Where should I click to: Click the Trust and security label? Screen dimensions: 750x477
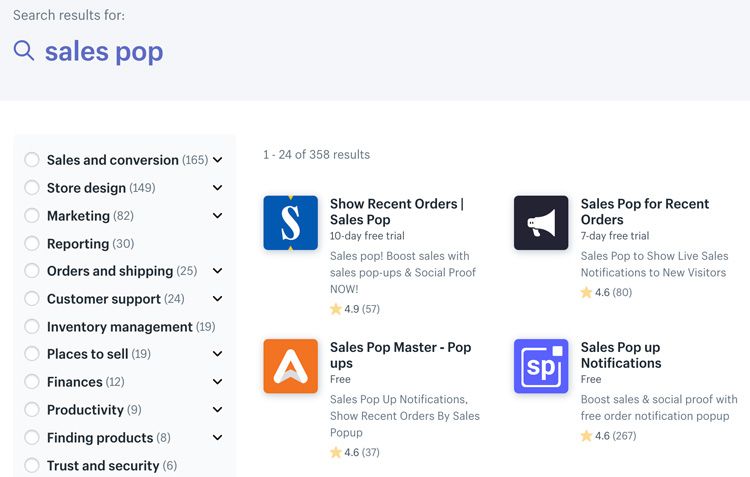tap(103, 466)
